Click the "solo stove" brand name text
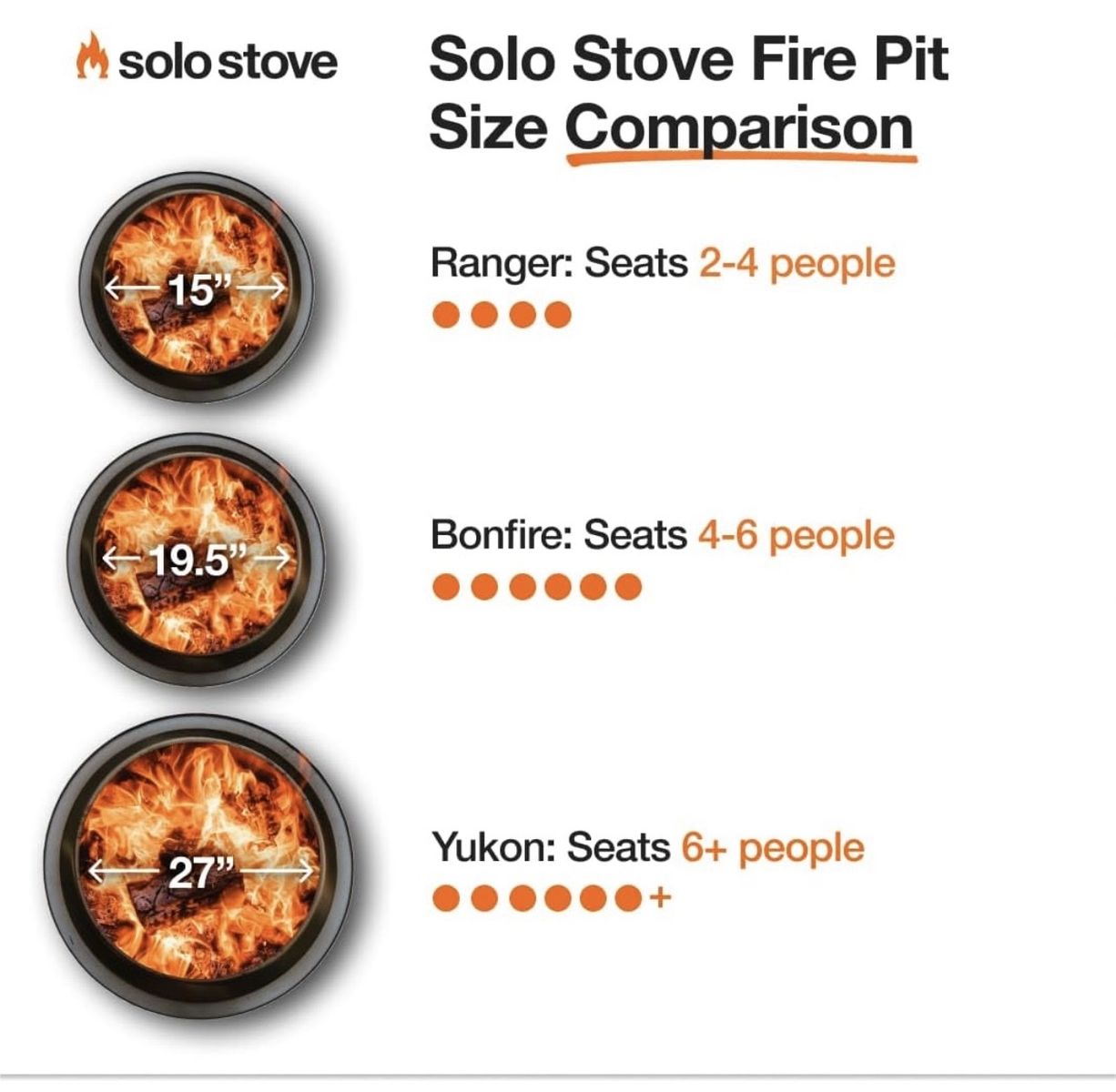 [228, 62]
